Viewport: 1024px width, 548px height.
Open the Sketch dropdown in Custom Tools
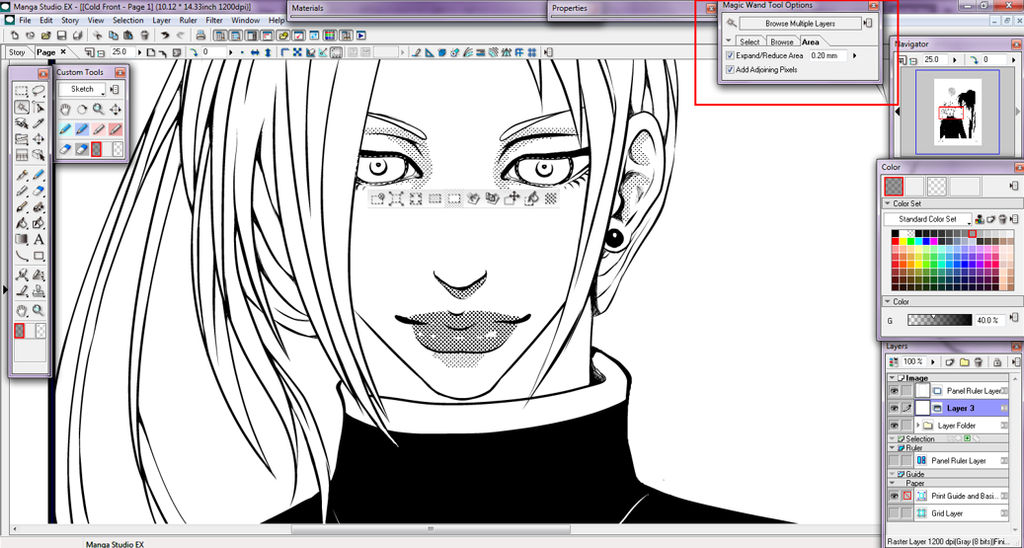point(82,89)
